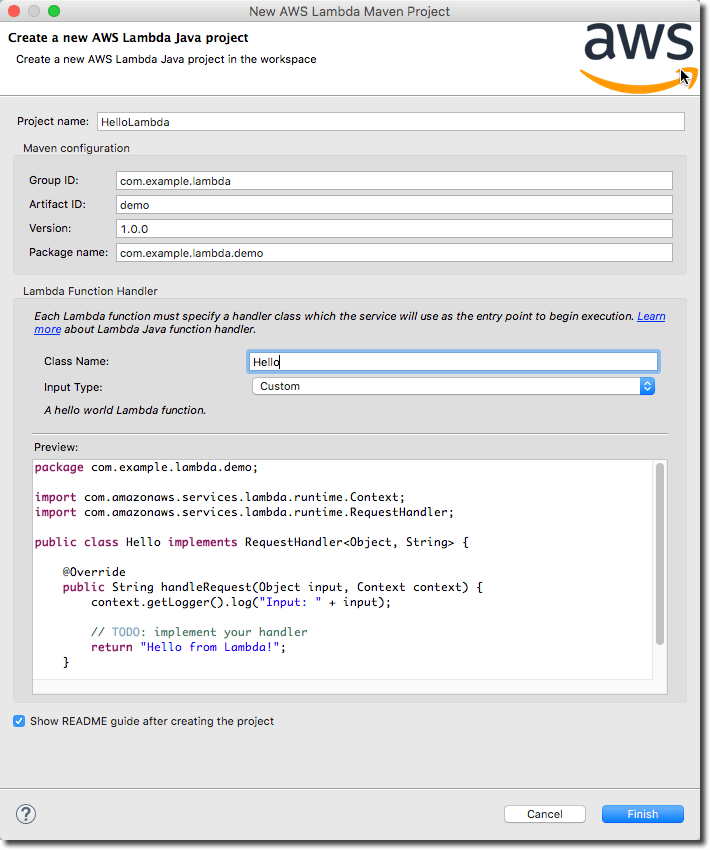
Task: Click the Project name field
Action: 391,121
